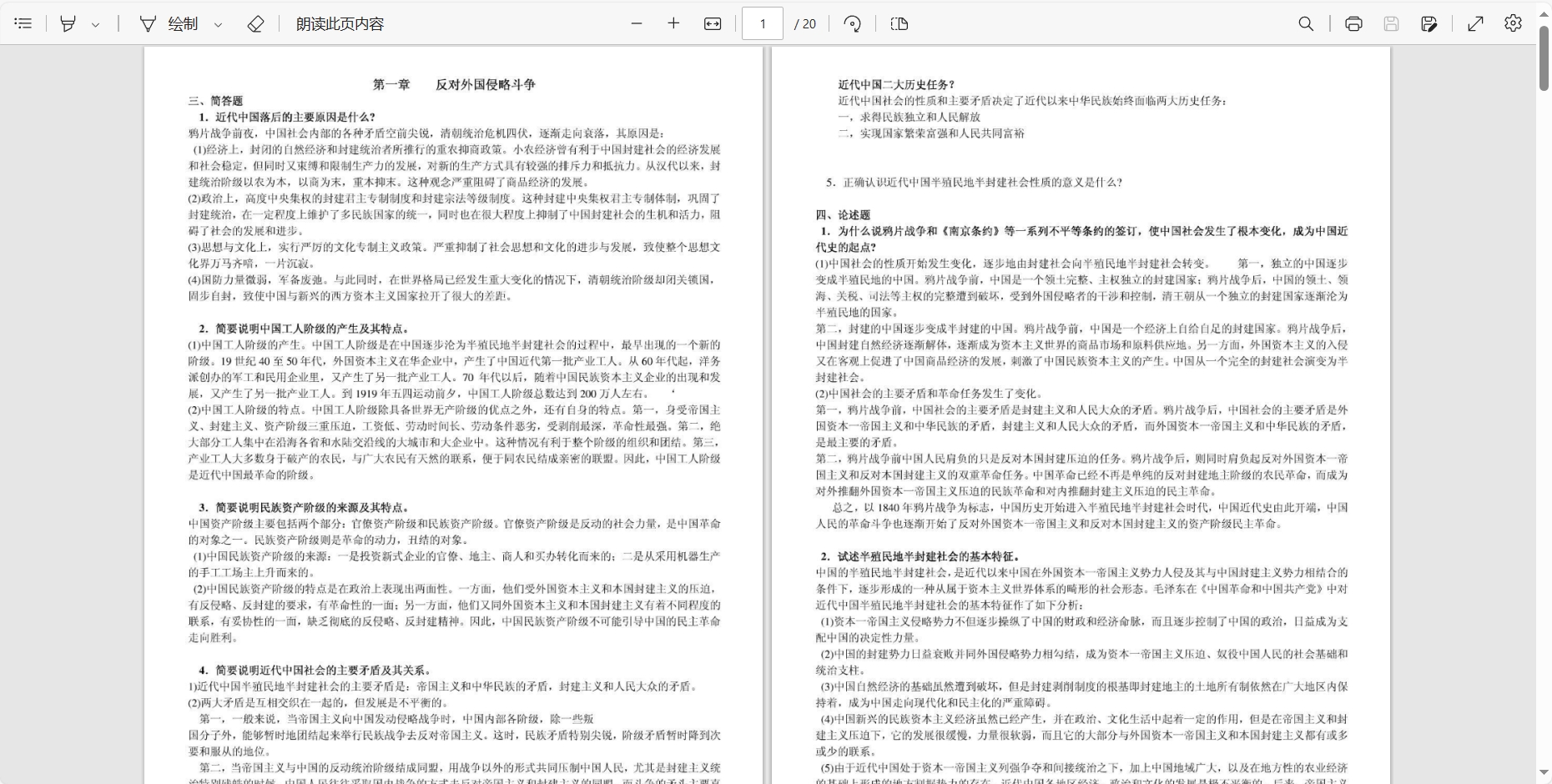1552x784 pixels.
Task: Expand highlight color options dropdown
Action: 95,24
